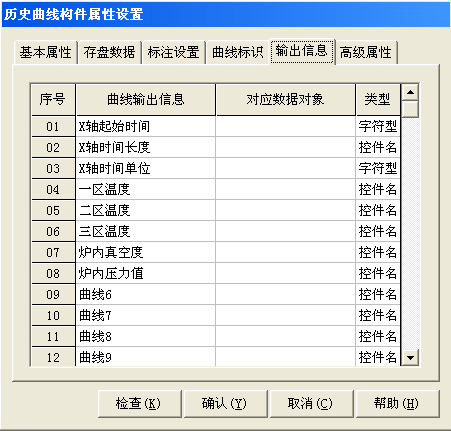Click data object cell for X轴起始时间
451x431 pixels.
[x=286, y=126]
